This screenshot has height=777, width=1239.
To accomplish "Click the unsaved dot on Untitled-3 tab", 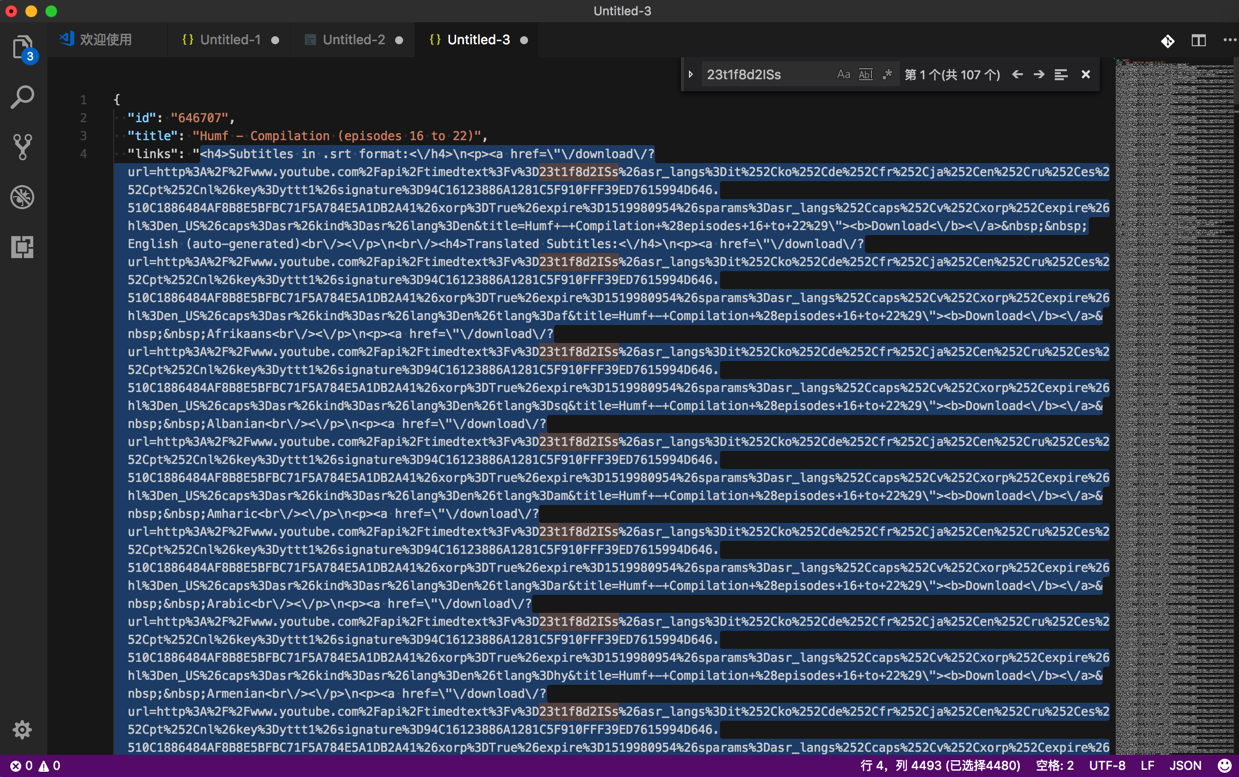I will pyautogui.click(x=524, y=40).
